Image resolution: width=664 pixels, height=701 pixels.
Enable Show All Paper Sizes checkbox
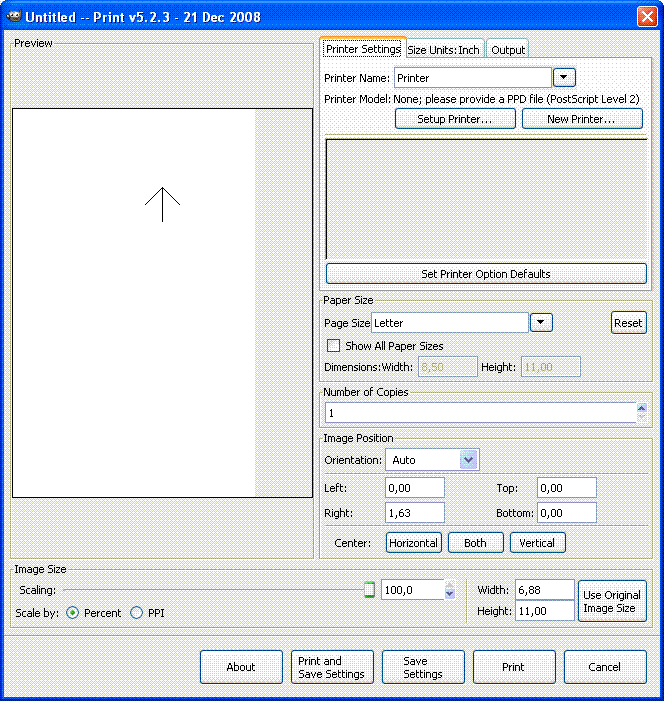point(333,346)
